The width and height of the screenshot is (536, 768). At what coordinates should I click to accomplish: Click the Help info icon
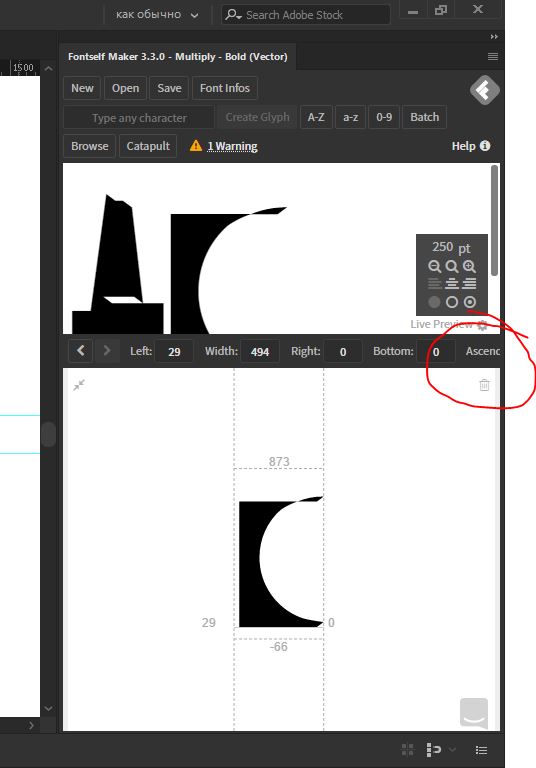pyautogui.click(x=485, y=145)
